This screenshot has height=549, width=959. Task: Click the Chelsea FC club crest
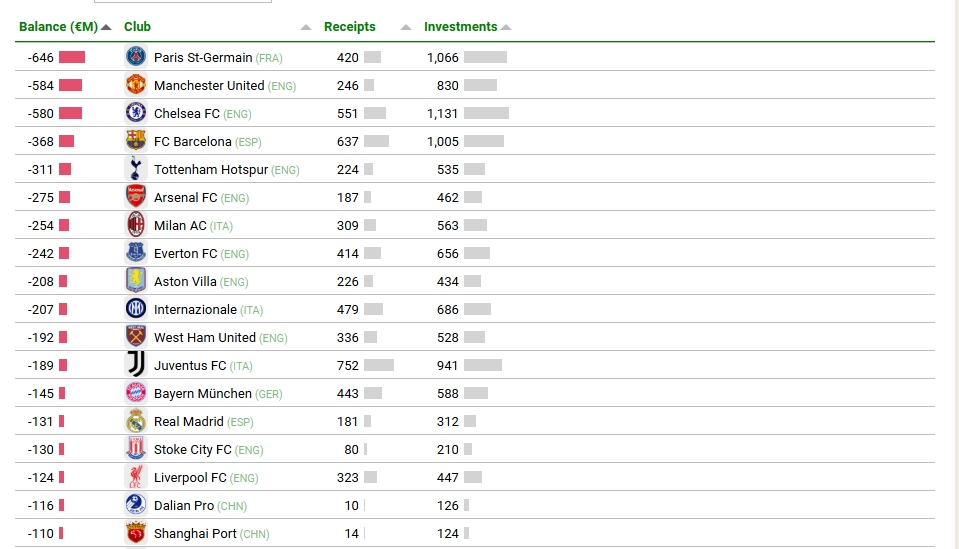tap(136, 113)
